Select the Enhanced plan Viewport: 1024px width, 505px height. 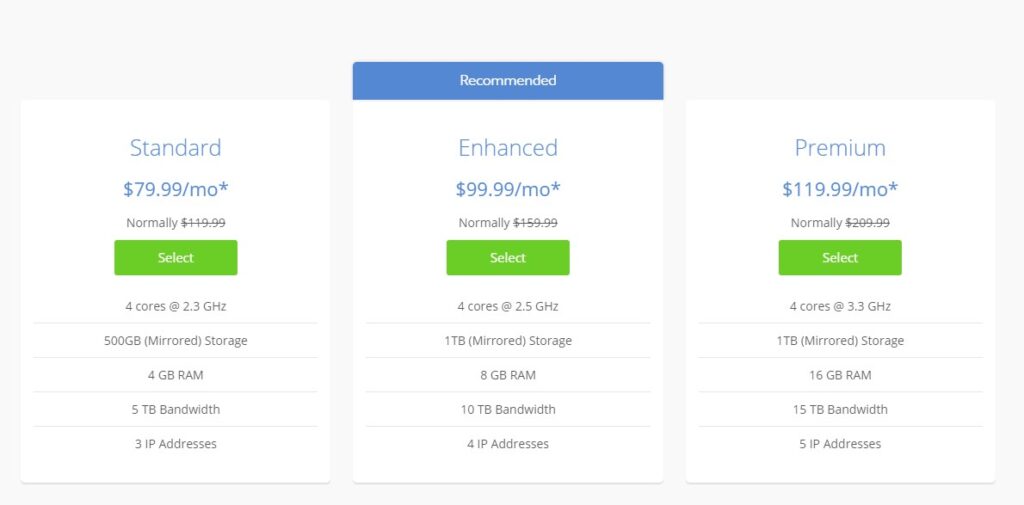point(508,257)
